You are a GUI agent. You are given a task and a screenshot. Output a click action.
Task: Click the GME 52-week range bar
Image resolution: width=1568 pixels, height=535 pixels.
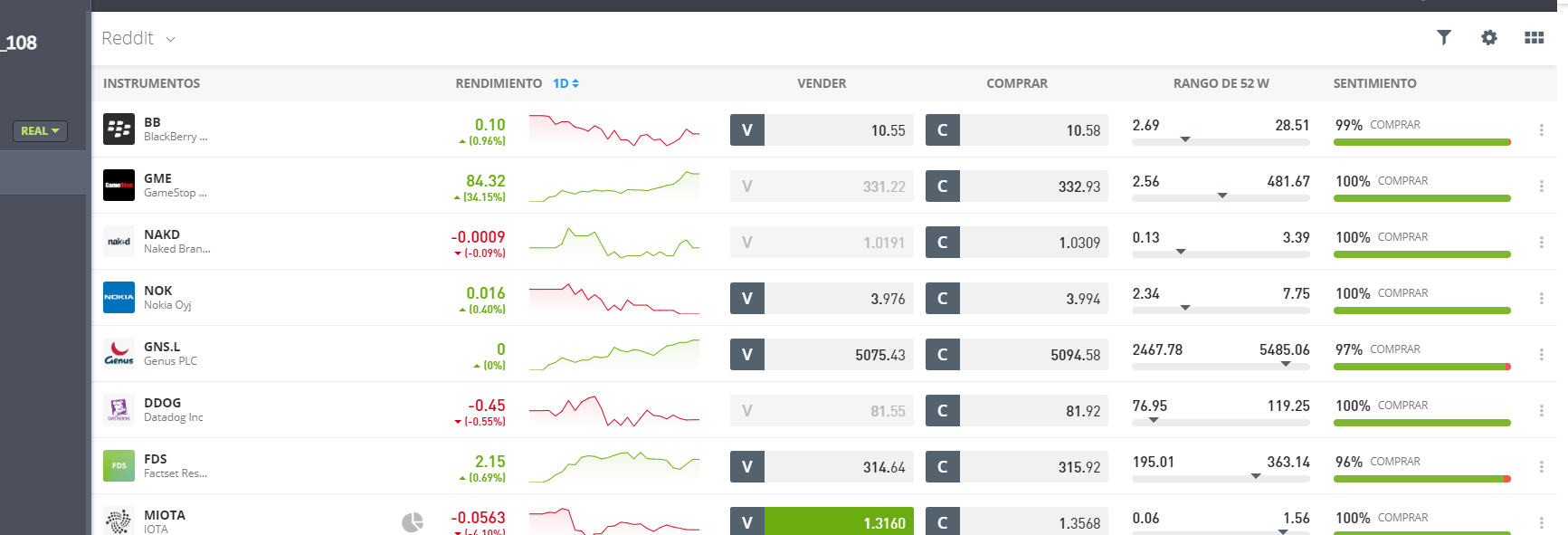click(1221, 197)
